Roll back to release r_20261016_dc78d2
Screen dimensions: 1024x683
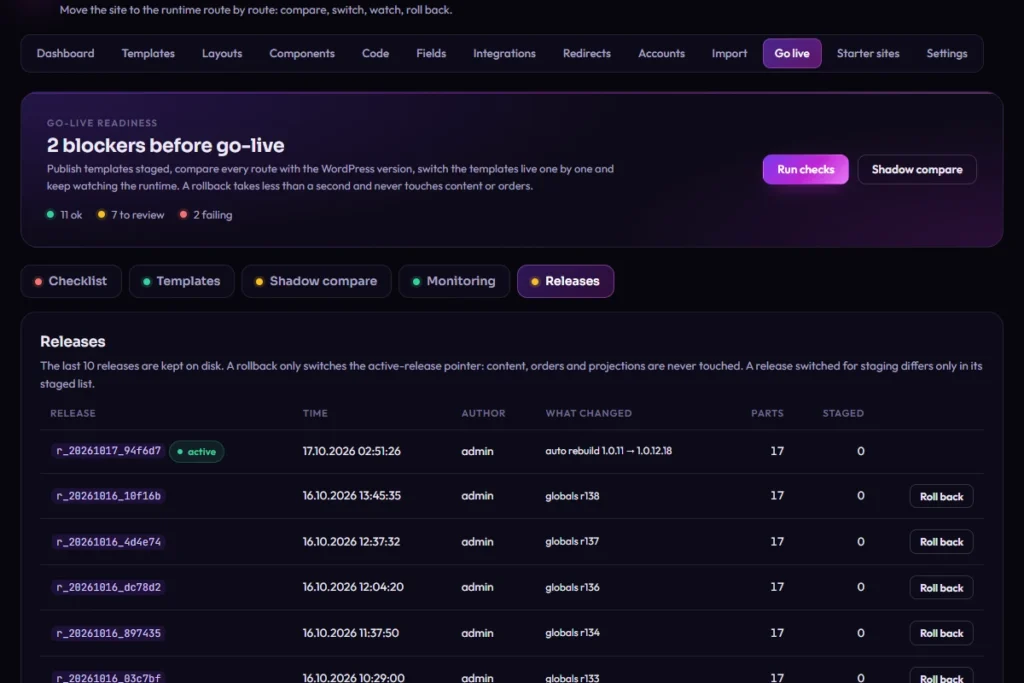(x=941, y=588)
